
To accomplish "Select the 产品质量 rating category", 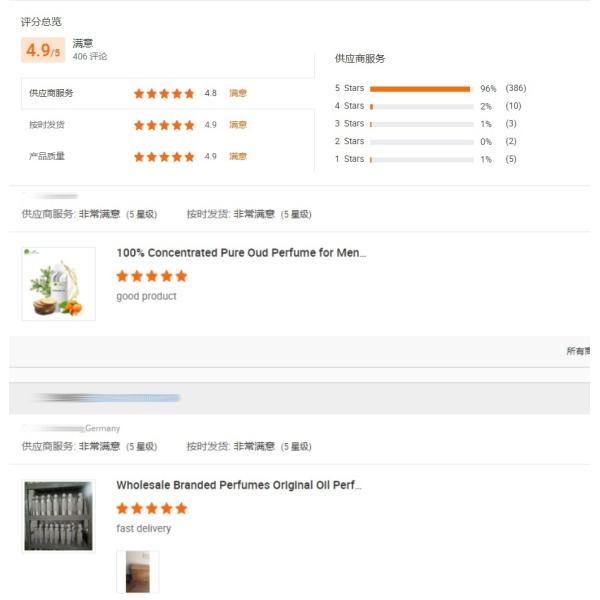I will (47, 156).
